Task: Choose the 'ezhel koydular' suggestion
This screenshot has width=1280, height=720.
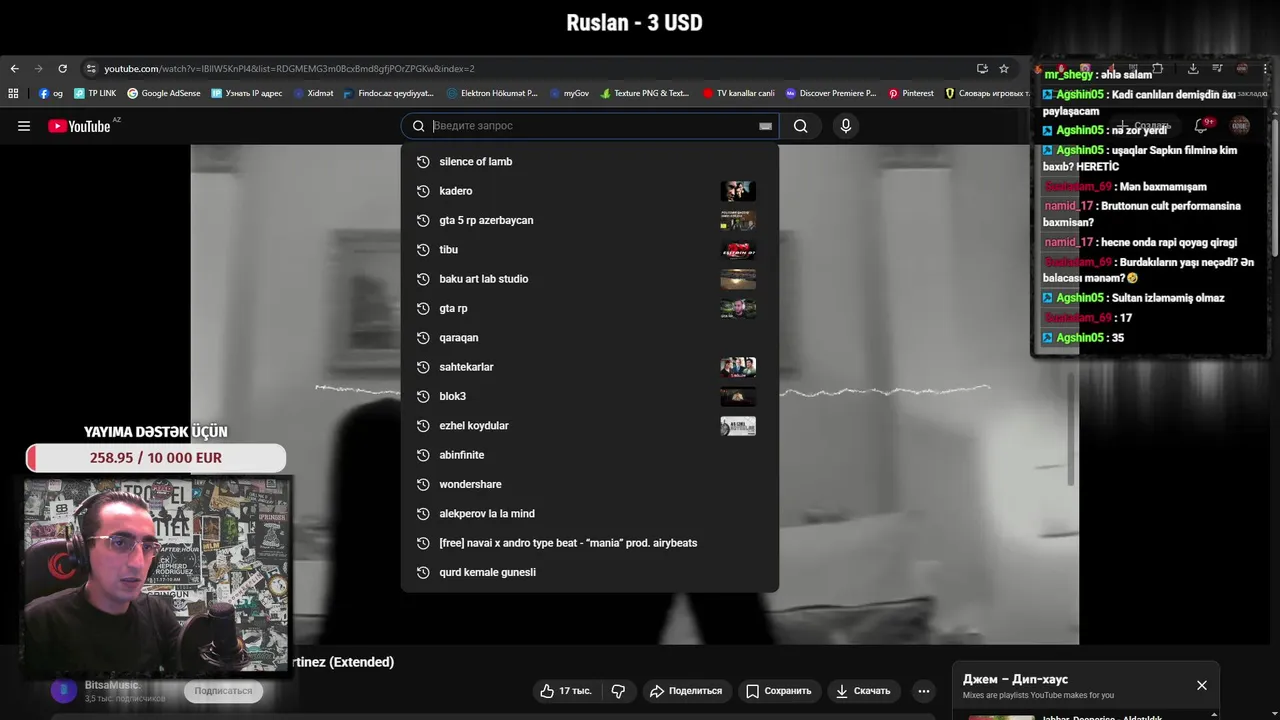Action: (x=590, y=426)
